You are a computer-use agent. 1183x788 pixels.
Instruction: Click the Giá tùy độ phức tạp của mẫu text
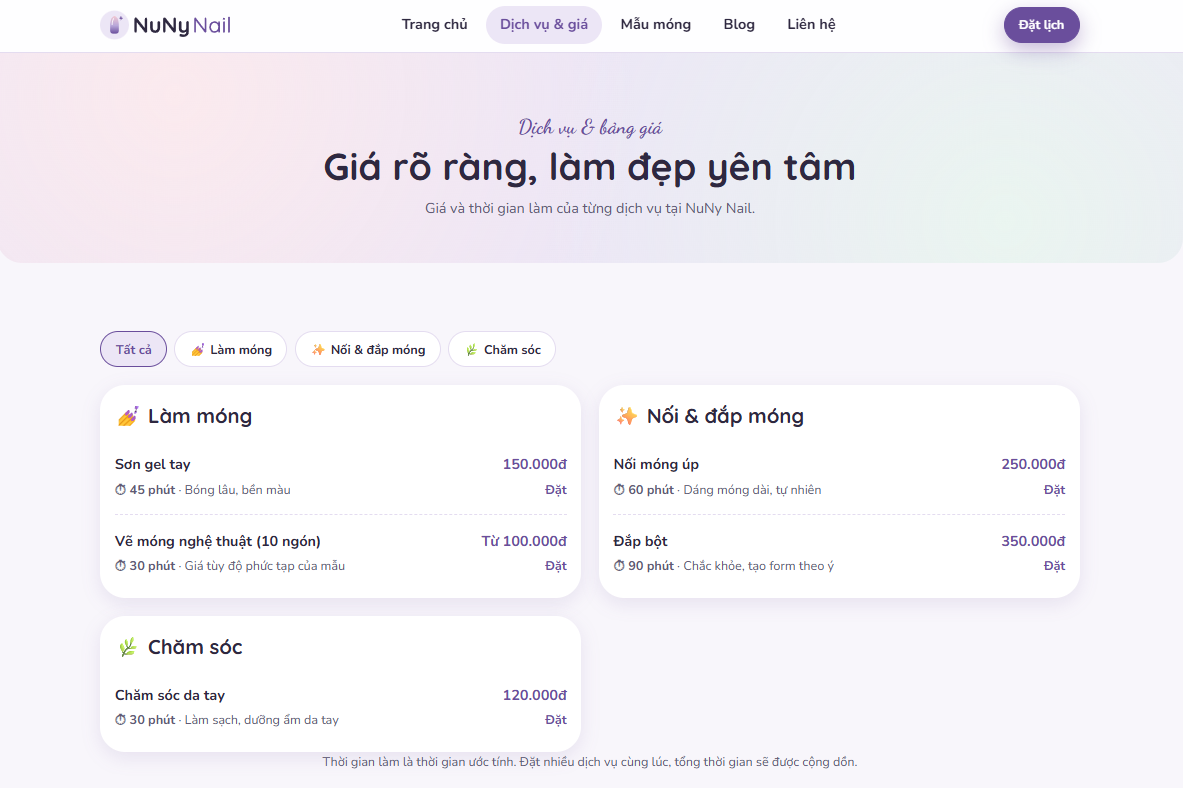point(265,566)
